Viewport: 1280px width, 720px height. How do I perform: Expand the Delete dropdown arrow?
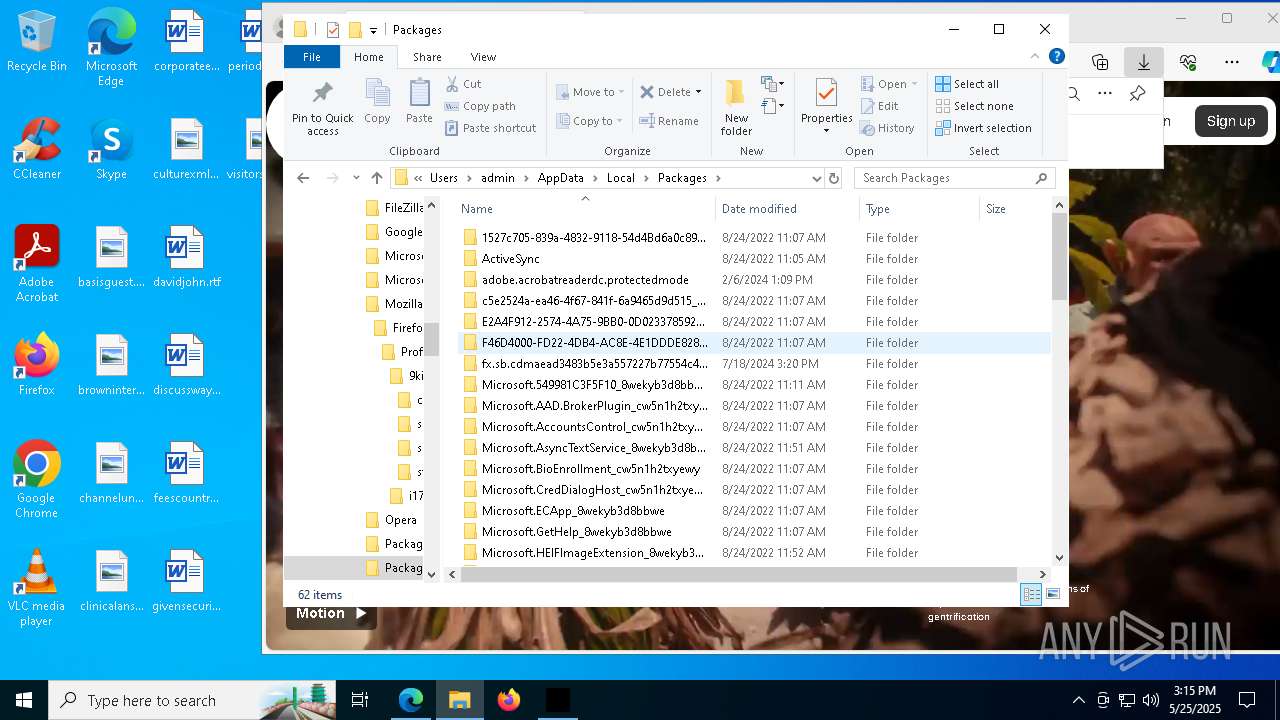pyautogui.click(x=698, y=92)
